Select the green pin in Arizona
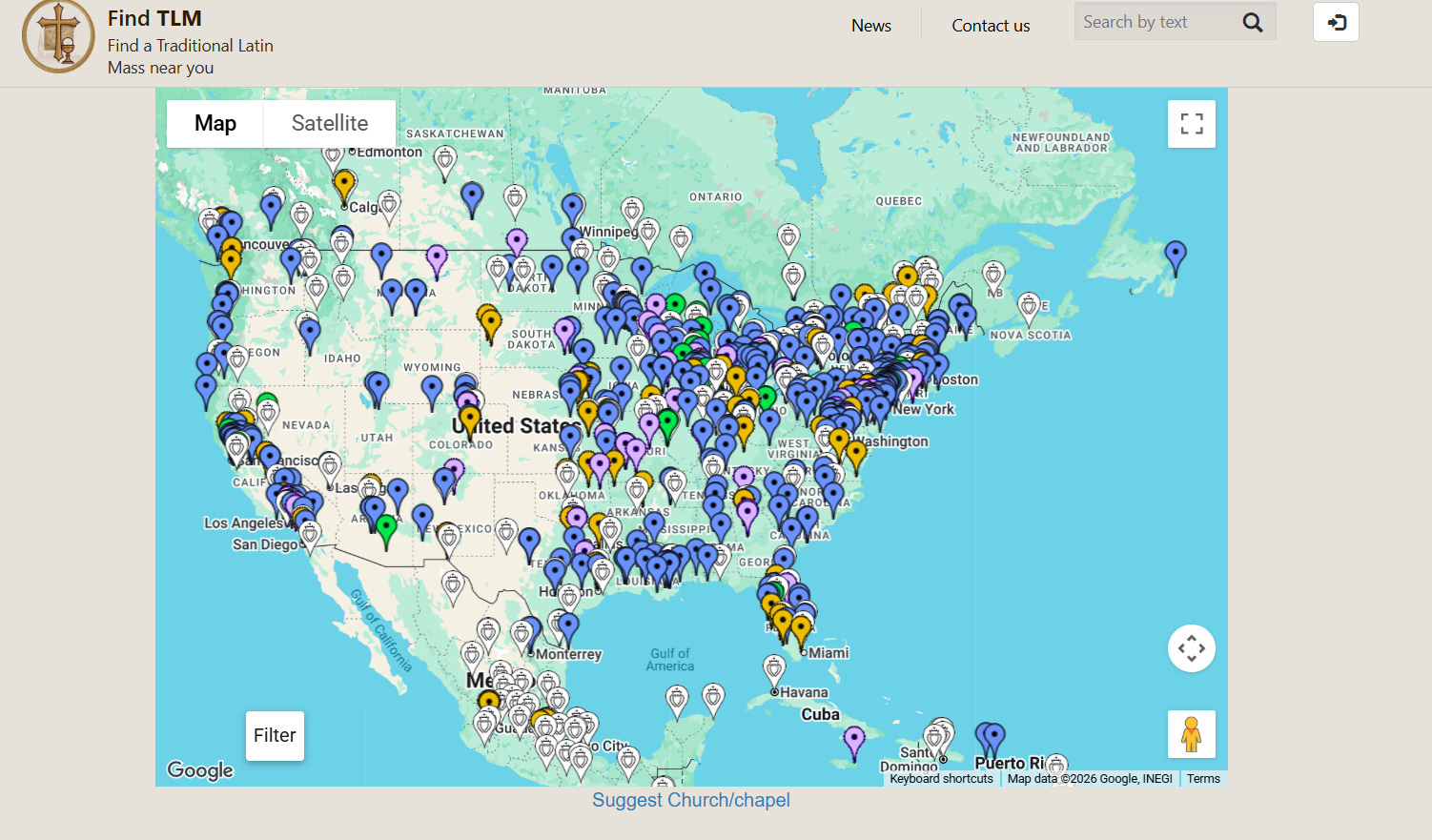 (386, 531)
